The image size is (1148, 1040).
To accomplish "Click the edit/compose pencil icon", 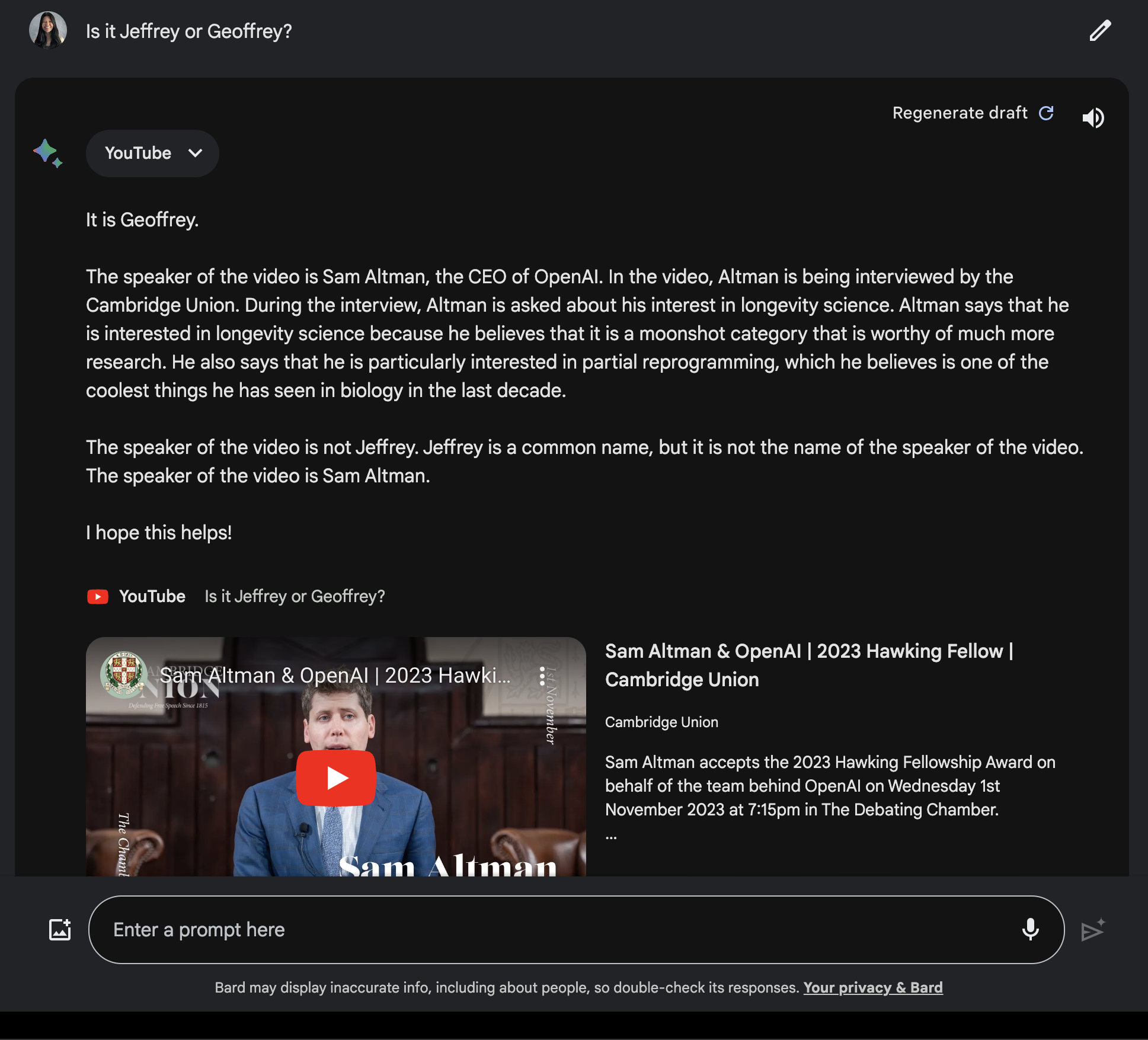I will pos(1100,29).
